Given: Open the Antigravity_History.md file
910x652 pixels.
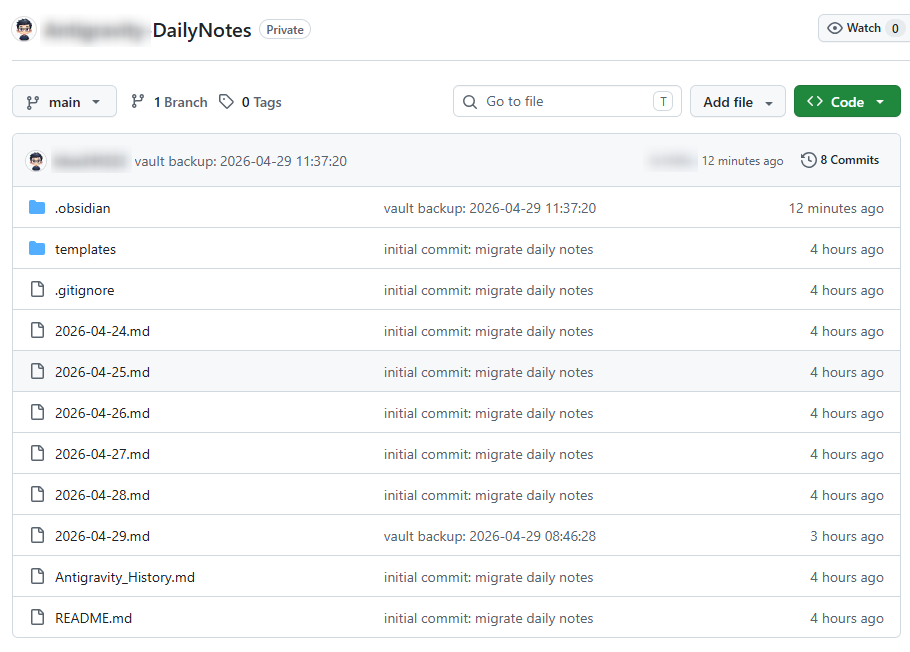Looking at the screenshot, I should (x=124, y=577).
